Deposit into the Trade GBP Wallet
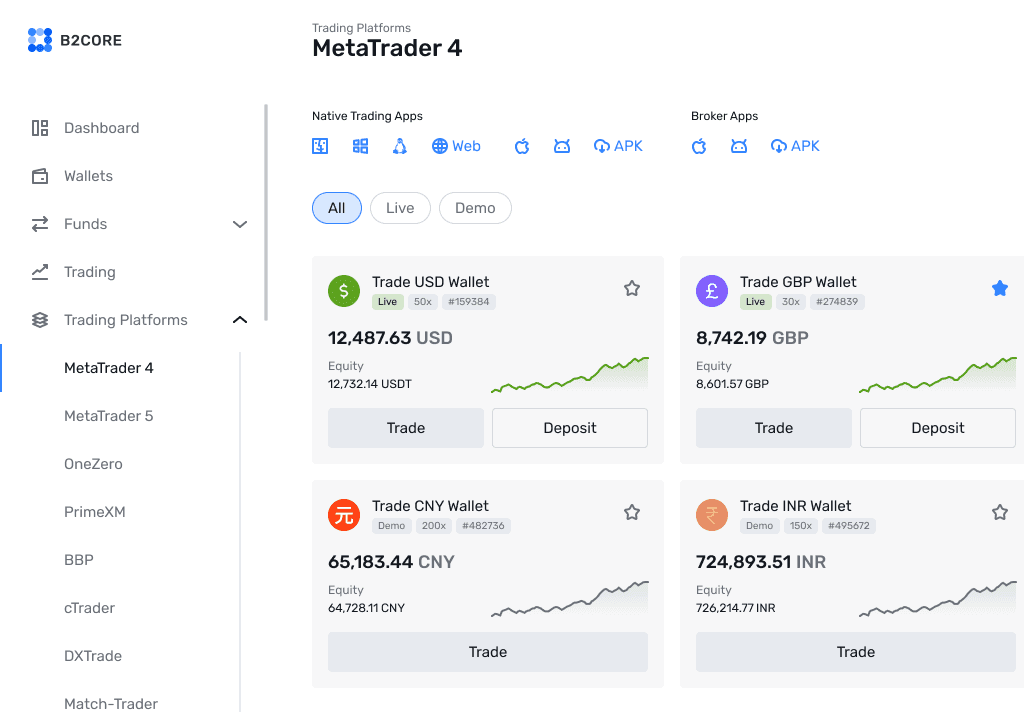Image resolution: width=1024 pixels, height=717 pixels. pos(937,427)
